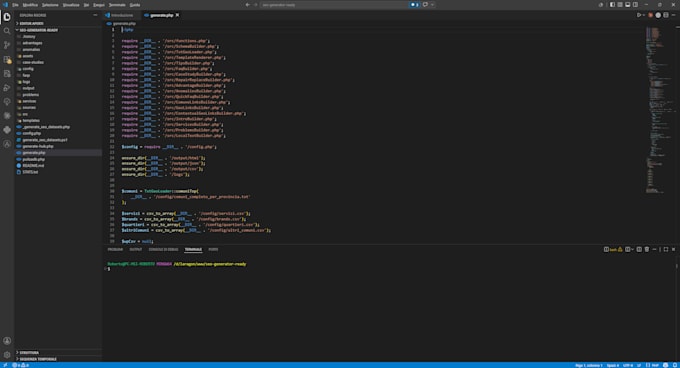
Task: Switch to the CONSOLE DI DEBUG tab
Action: tap(163, 249)
